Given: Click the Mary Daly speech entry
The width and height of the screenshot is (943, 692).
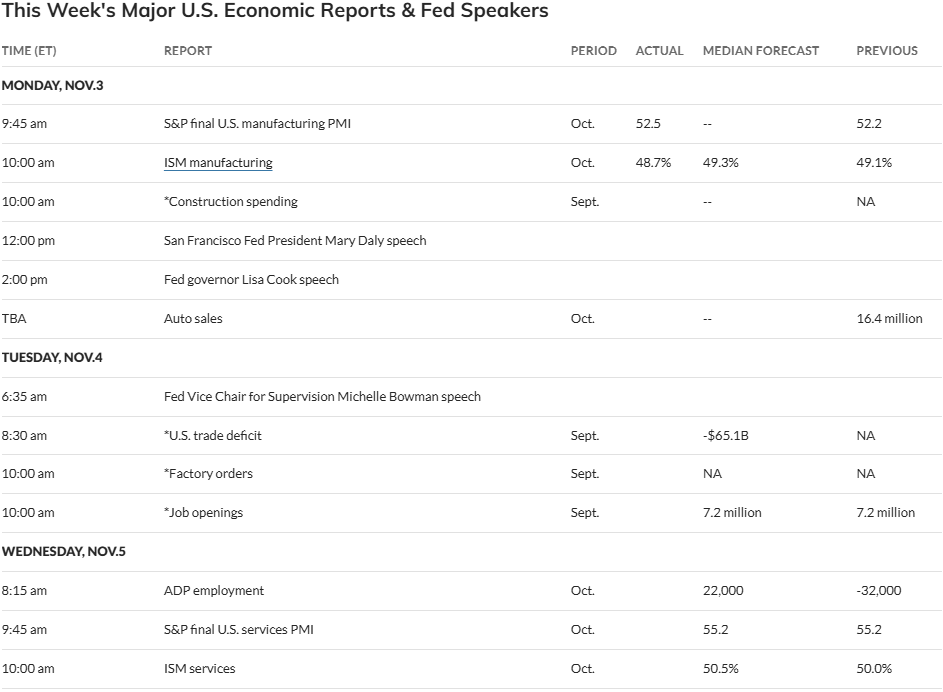Looking at the screenshot, I should (295, 241).
